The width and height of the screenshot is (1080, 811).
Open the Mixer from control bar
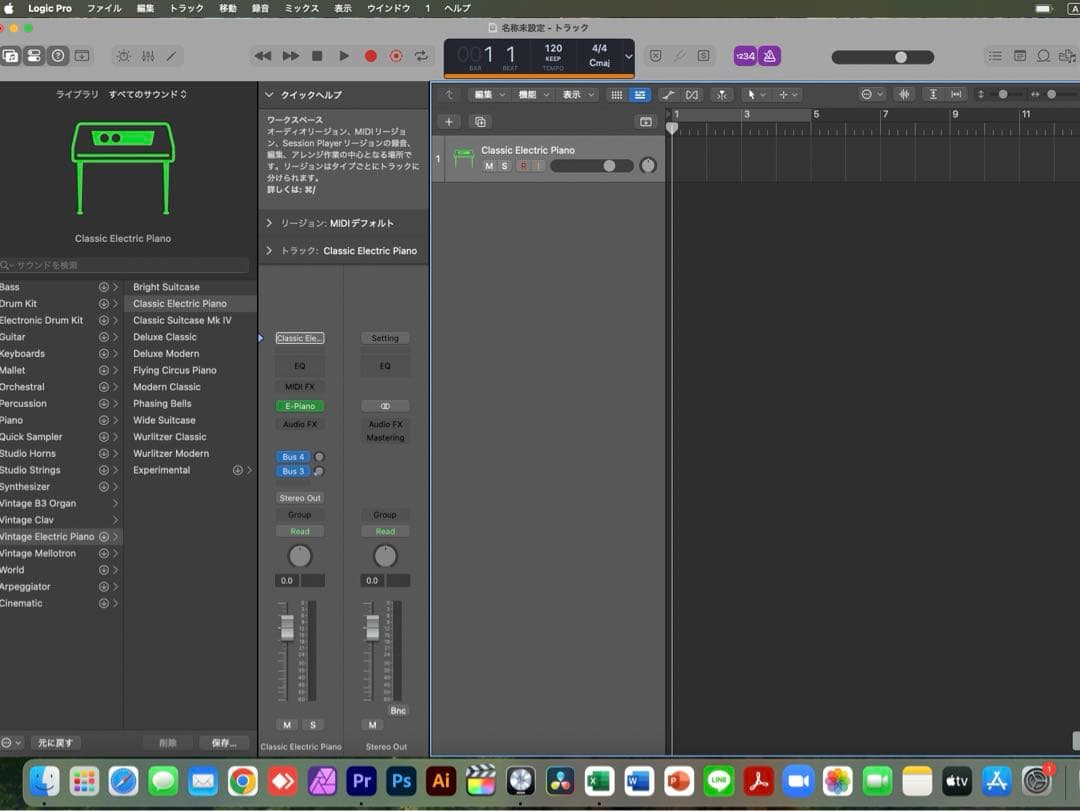[148, 56]
